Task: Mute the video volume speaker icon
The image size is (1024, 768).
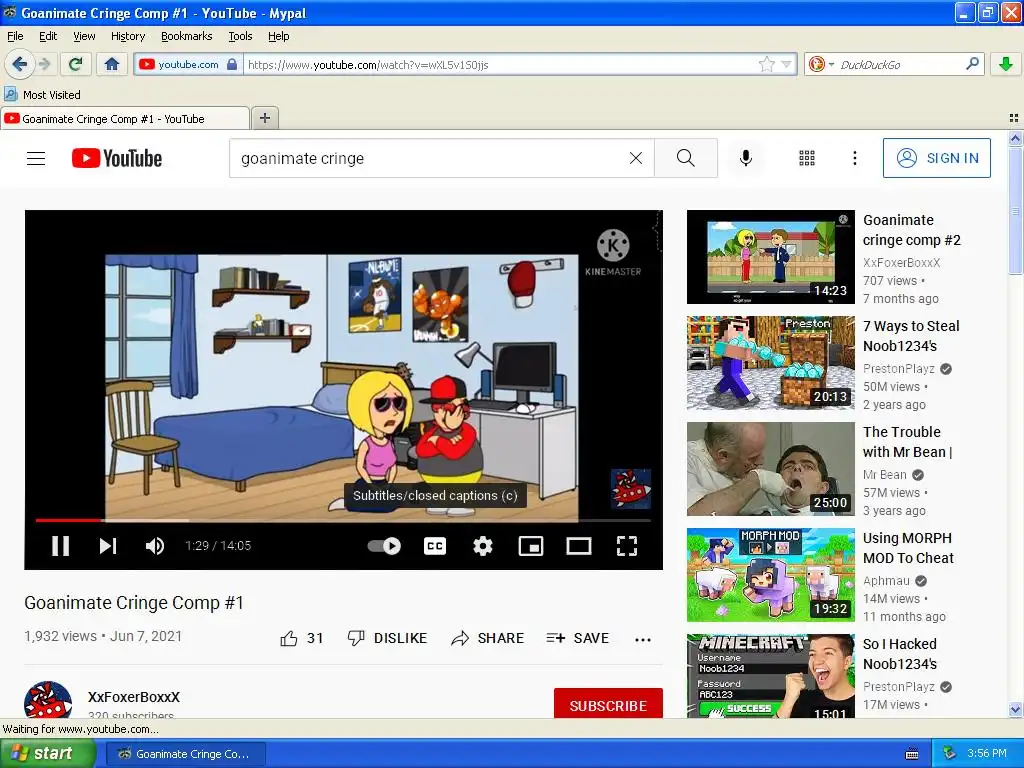Action: (155, 546)
